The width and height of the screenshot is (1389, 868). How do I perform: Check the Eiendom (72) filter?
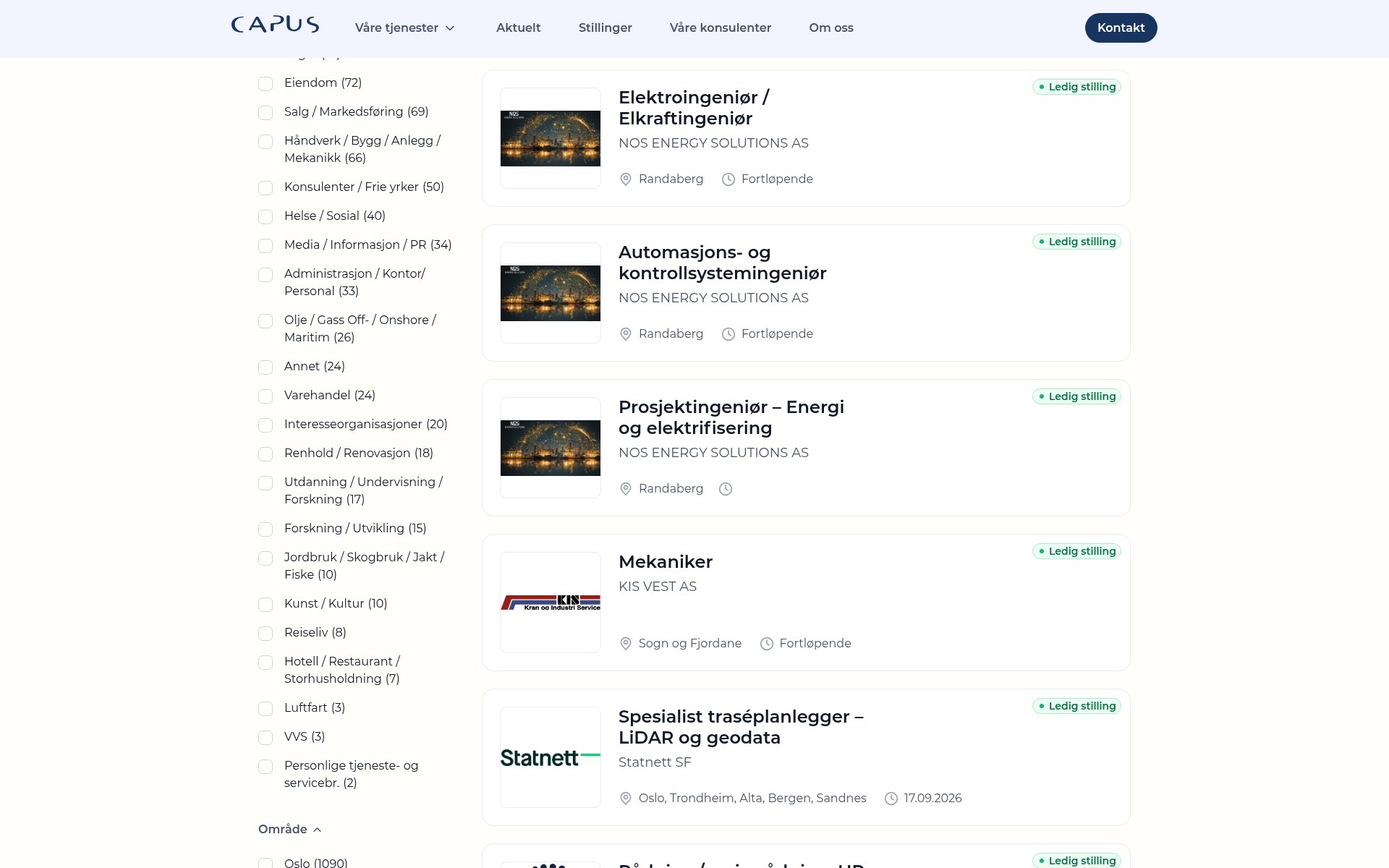point(266,84)
